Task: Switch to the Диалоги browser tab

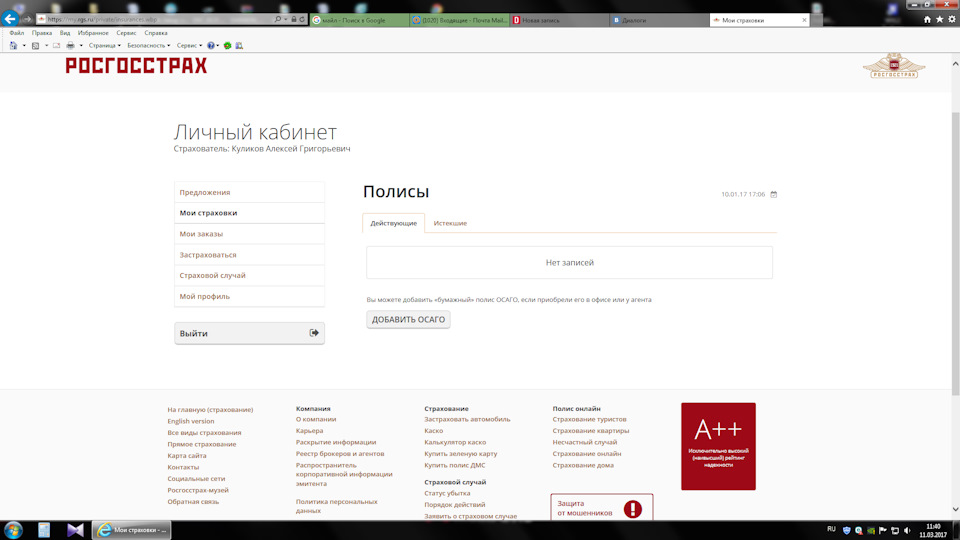Action: coord(659,20)
